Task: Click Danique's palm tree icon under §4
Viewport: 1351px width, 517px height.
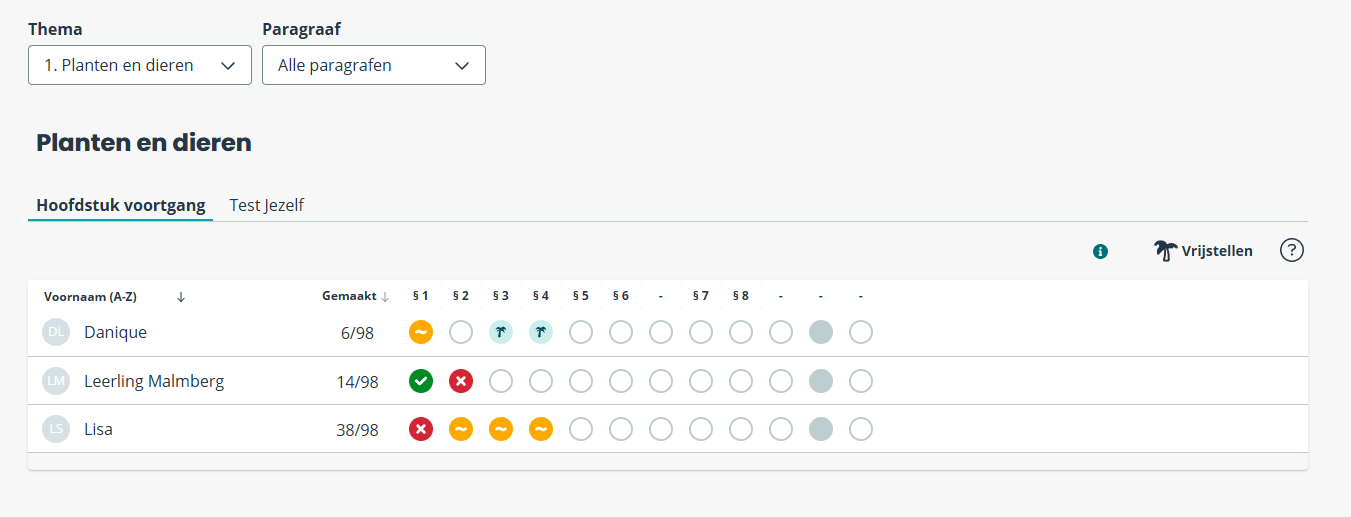Action: point(541,332)
